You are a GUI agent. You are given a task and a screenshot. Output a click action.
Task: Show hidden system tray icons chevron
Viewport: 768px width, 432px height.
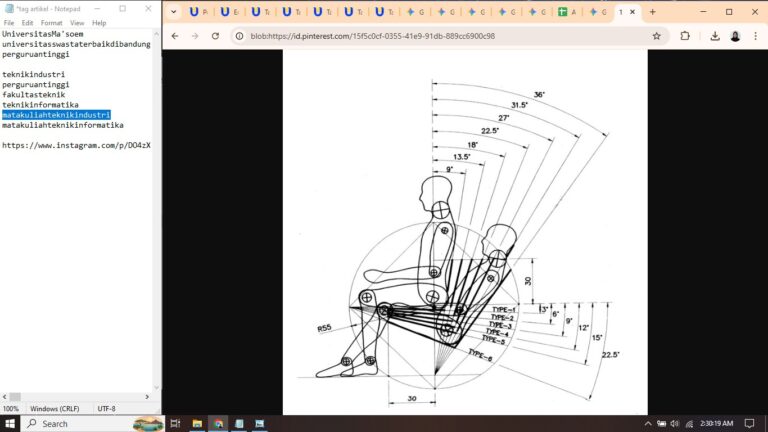tap(648, 424)
